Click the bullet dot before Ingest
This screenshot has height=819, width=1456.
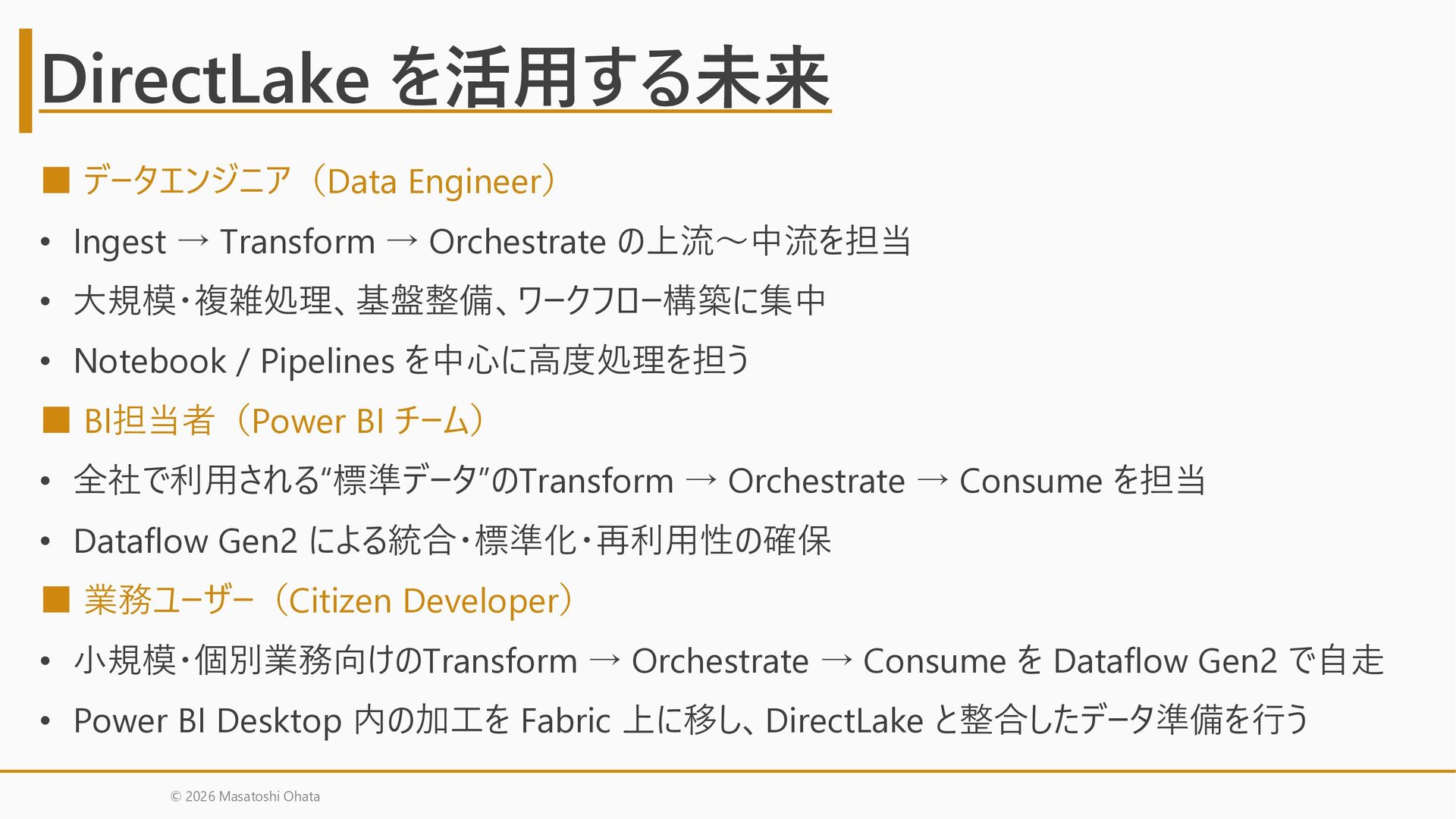click(45, 242)
